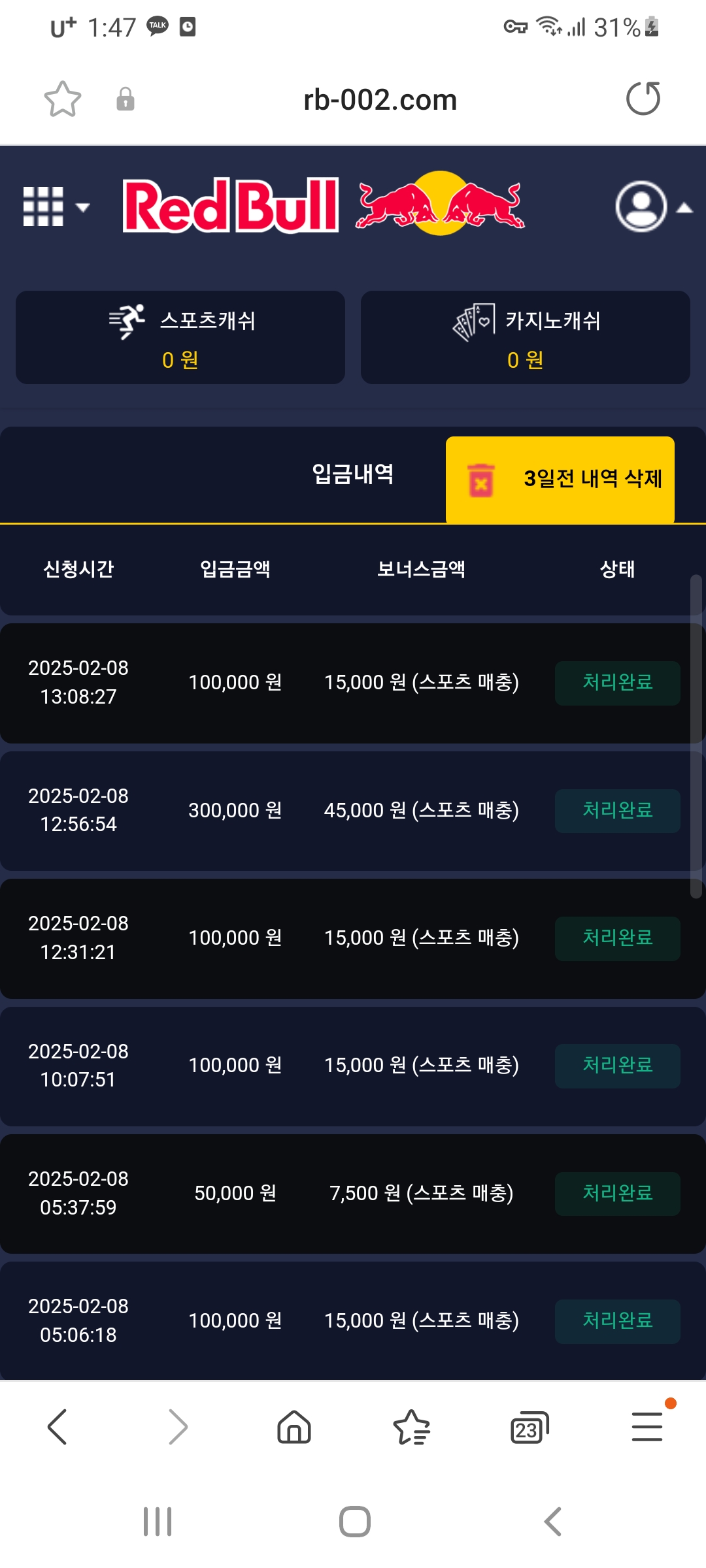Open the 카지노캐쉬 balance card
This screenshot has height=1568, width=706.
pos(526,337)
